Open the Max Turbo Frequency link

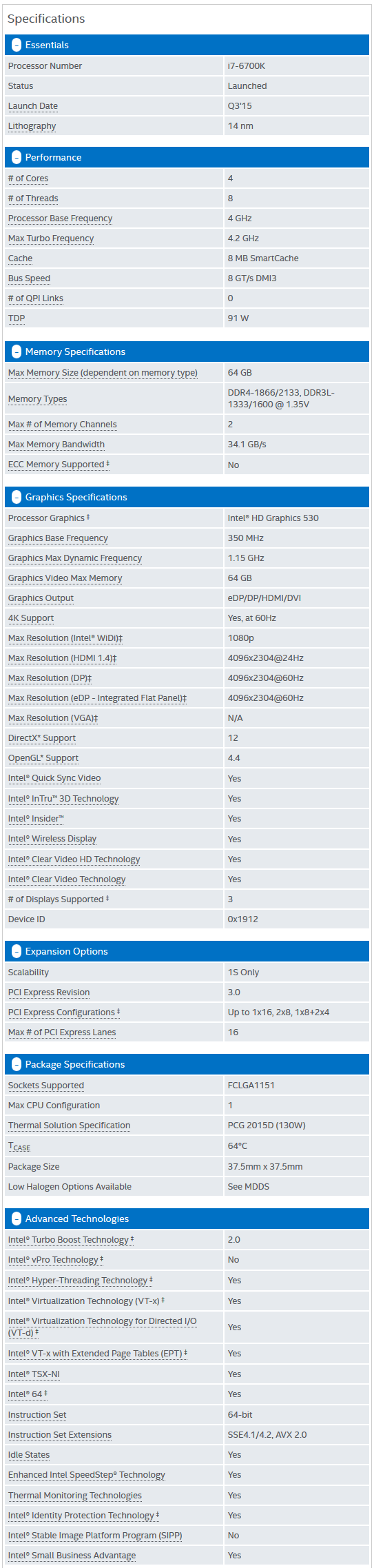51,238
